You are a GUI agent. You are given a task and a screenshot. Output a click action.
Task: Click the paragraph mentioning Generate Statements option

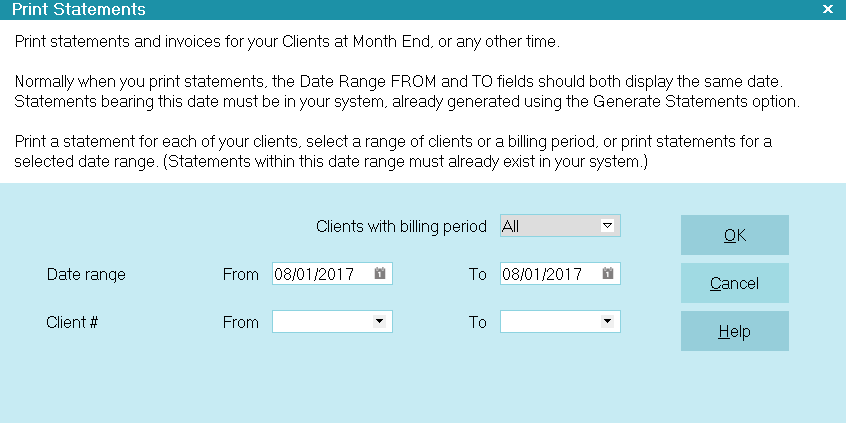(x=407, y=92)
